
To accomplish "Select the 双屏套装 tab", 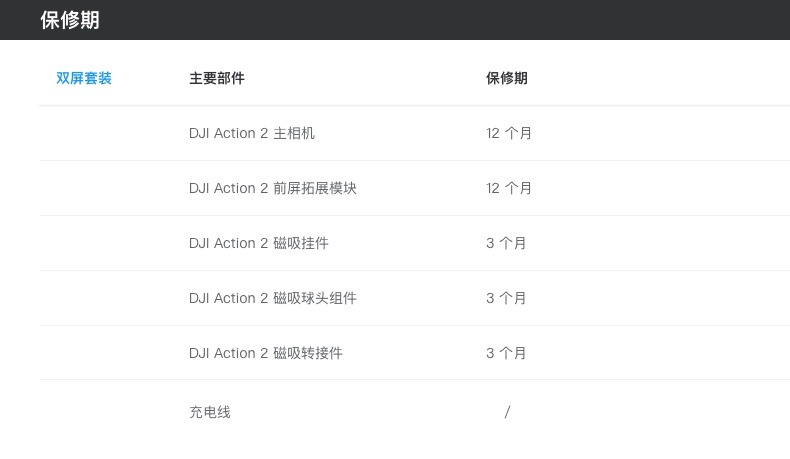I will [x=84, y=78].
